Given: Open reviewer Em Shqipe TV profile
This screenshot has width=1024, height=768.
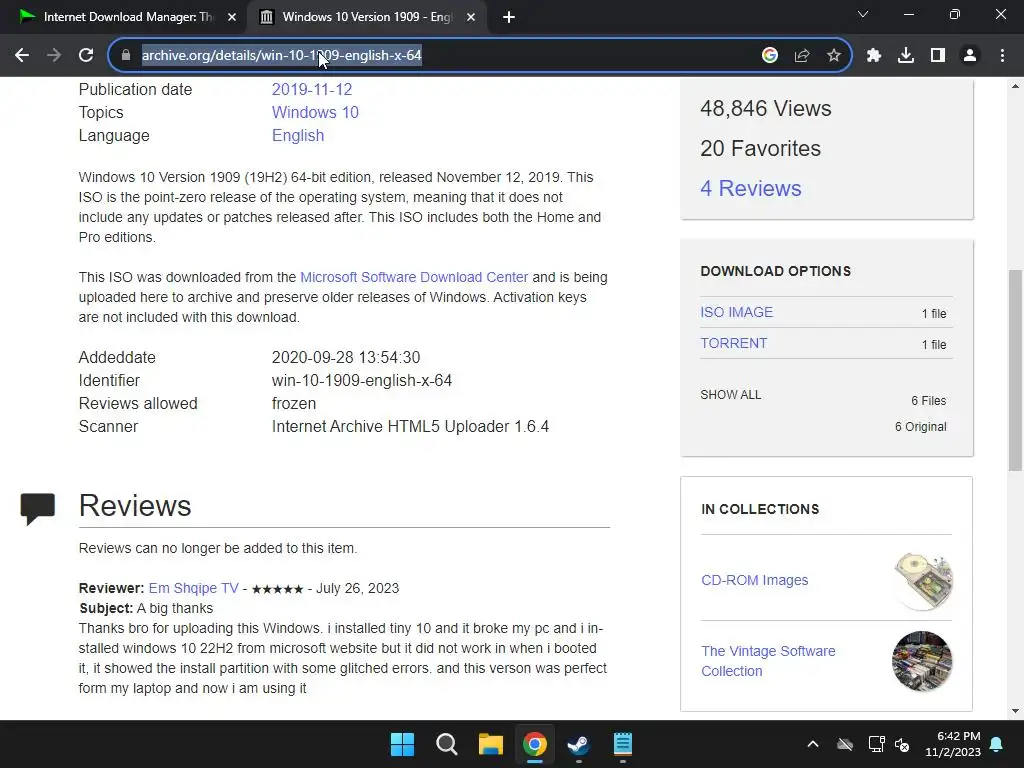Looking at the screenshot, I should click(x=193, y=588).
